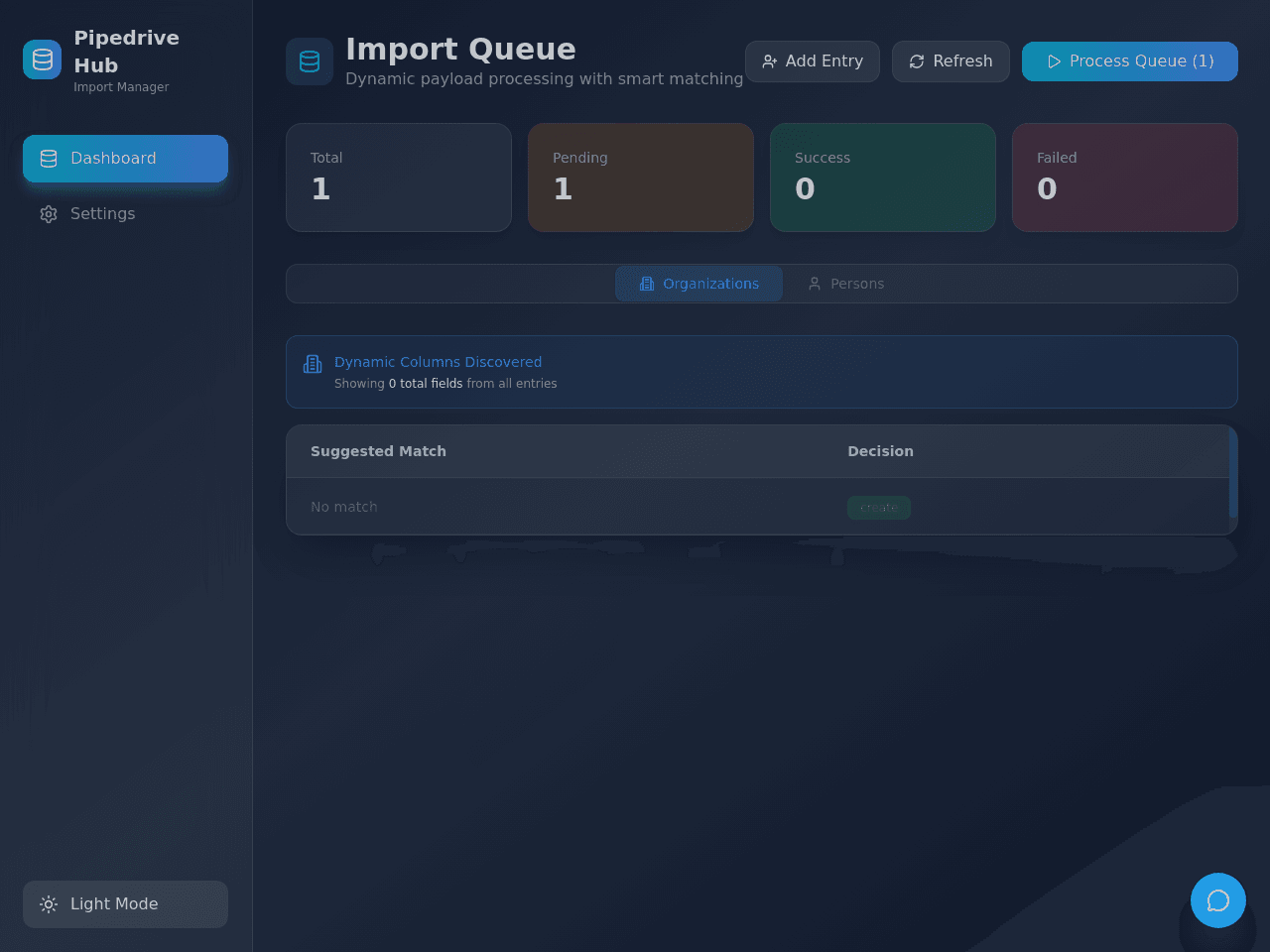1270x952 pixels.
Task: Click the Add Entry button
Action: pos(813,61)
